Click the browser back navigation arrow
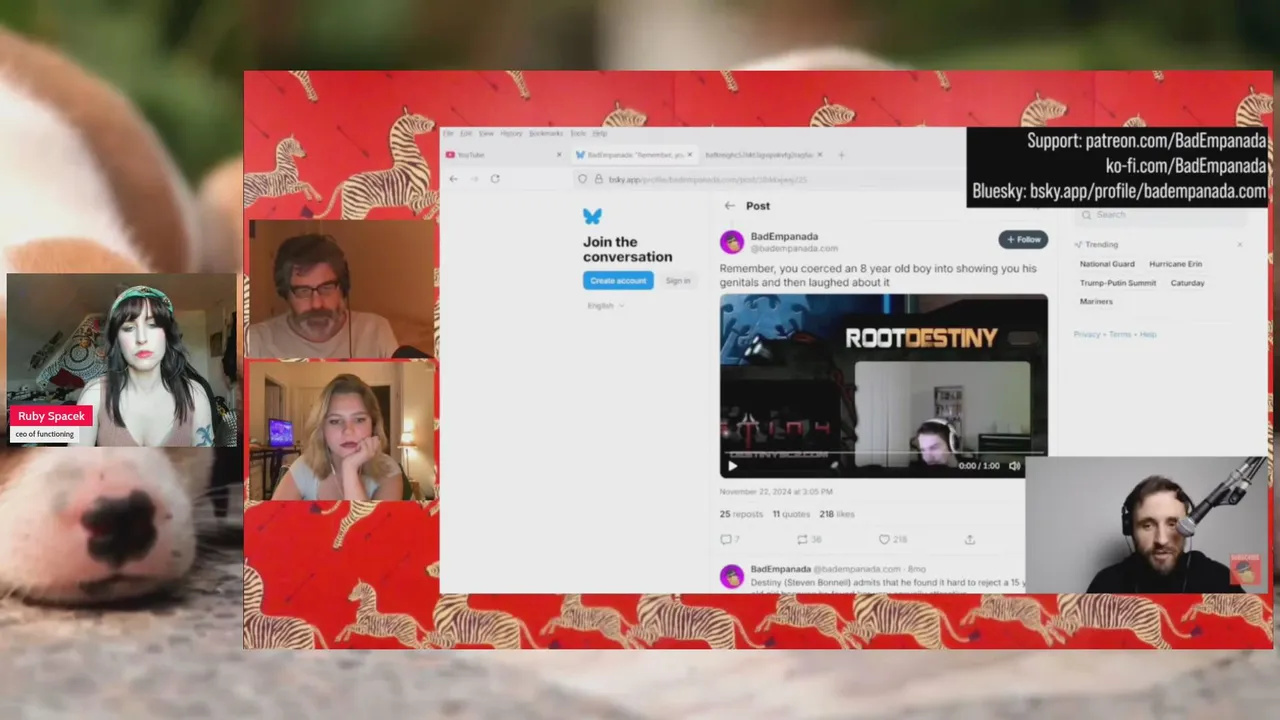Image resolution: width=1280 pixels, height=720 pixels. pos(453,179)
